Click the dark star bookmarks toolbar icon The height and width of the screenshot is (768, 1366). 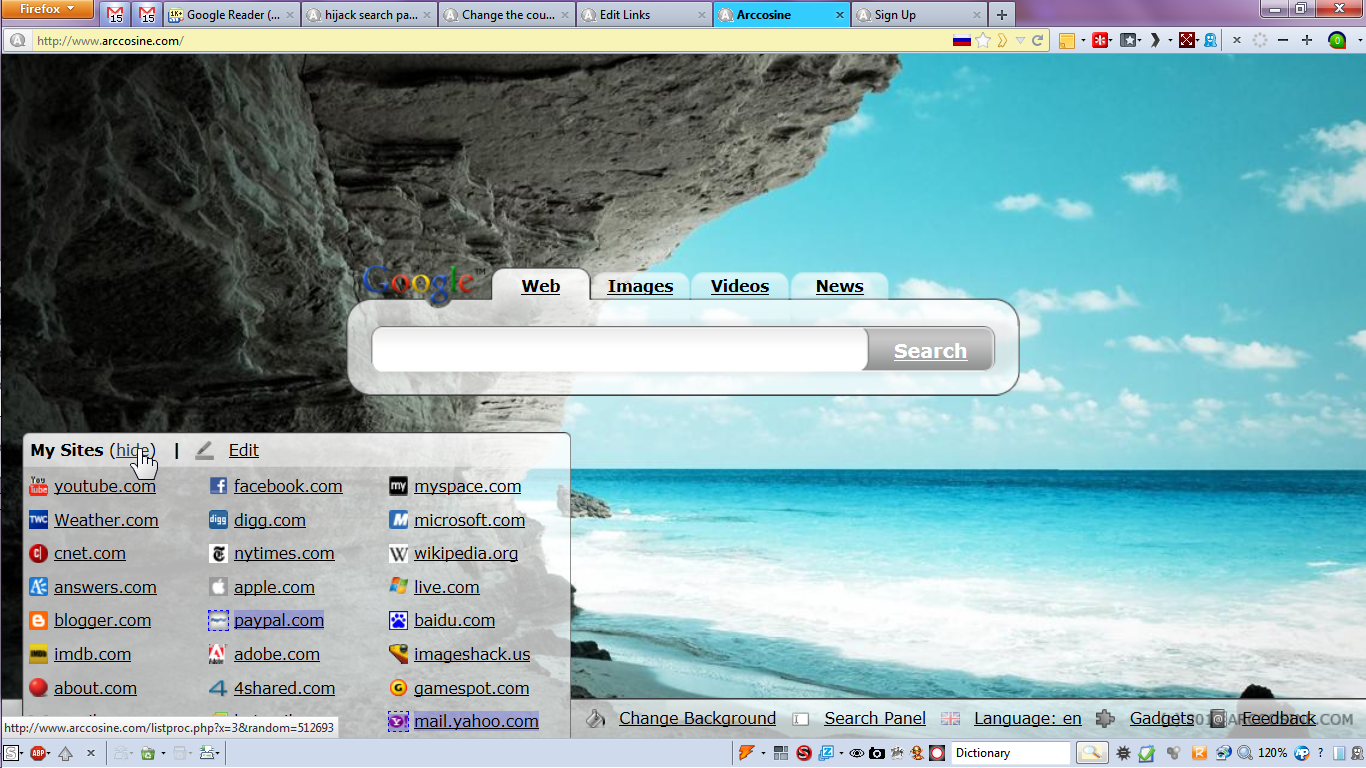(x=1128, y=41)
